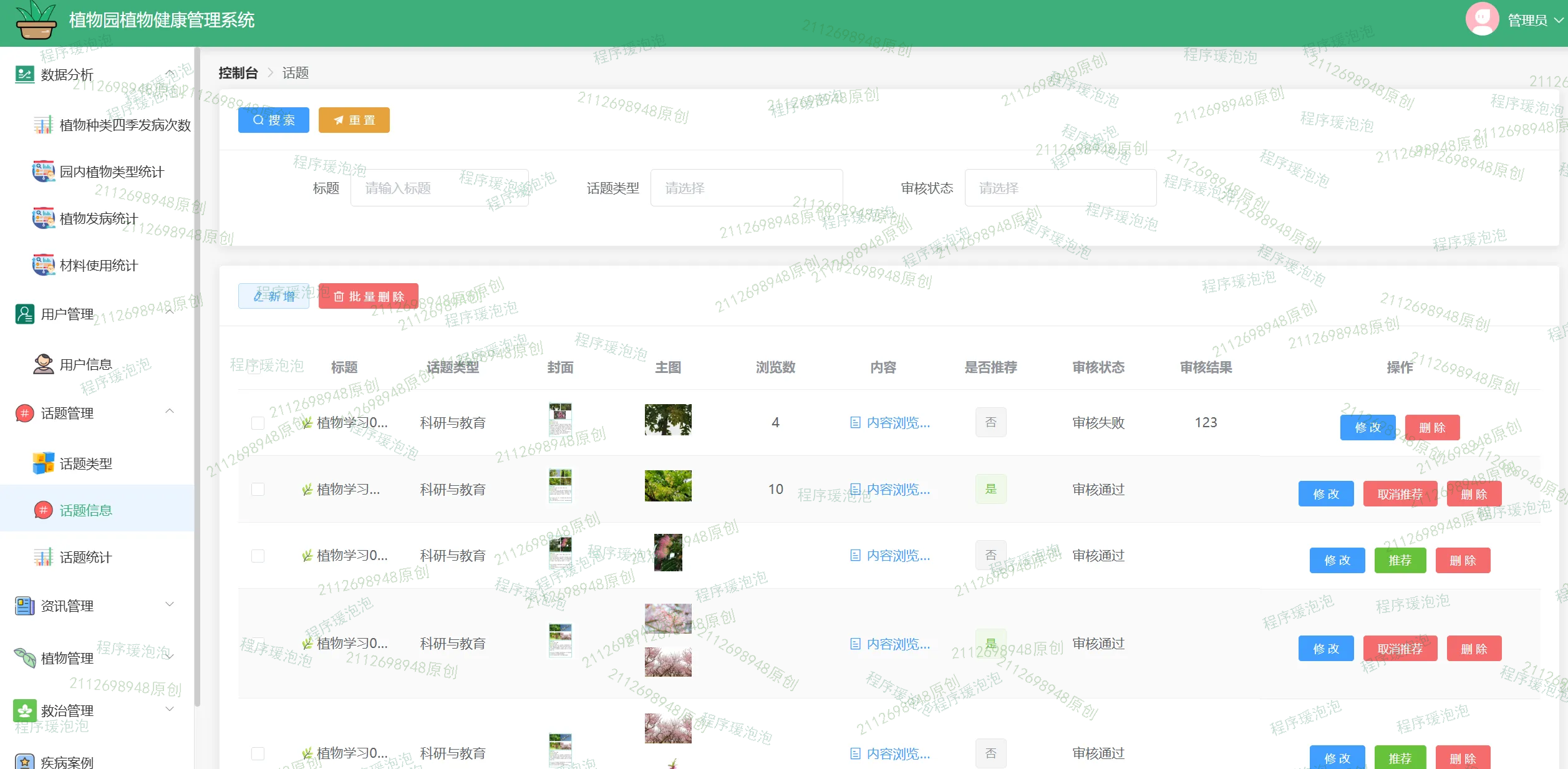Open 话题统计 menu item
1568x769 pixels.
tap(85, 557)
